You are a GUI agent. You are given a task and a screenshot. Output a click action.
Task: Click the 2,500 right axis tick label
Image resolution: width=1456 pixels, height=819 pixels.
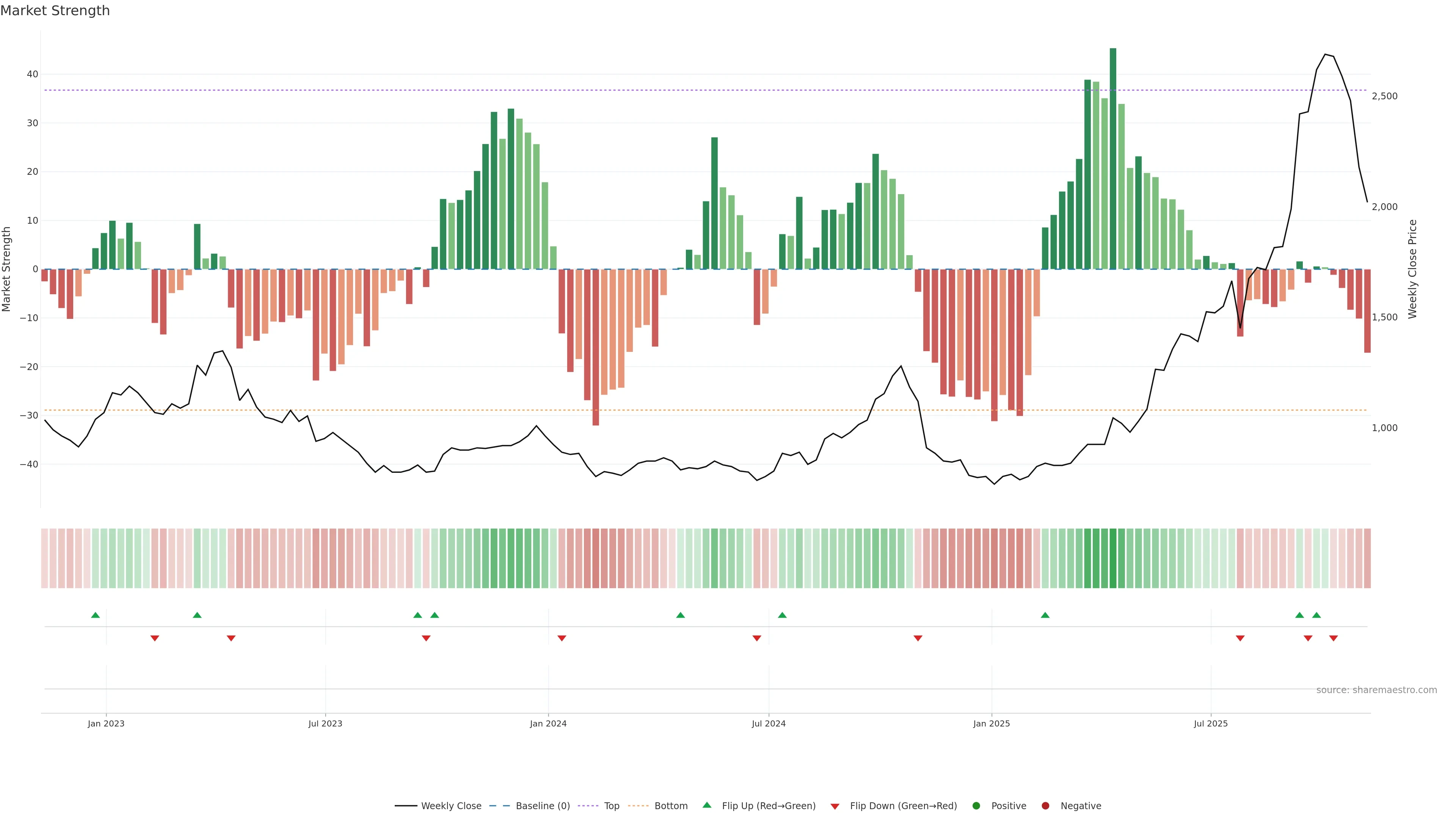(x=1384, y=96)
